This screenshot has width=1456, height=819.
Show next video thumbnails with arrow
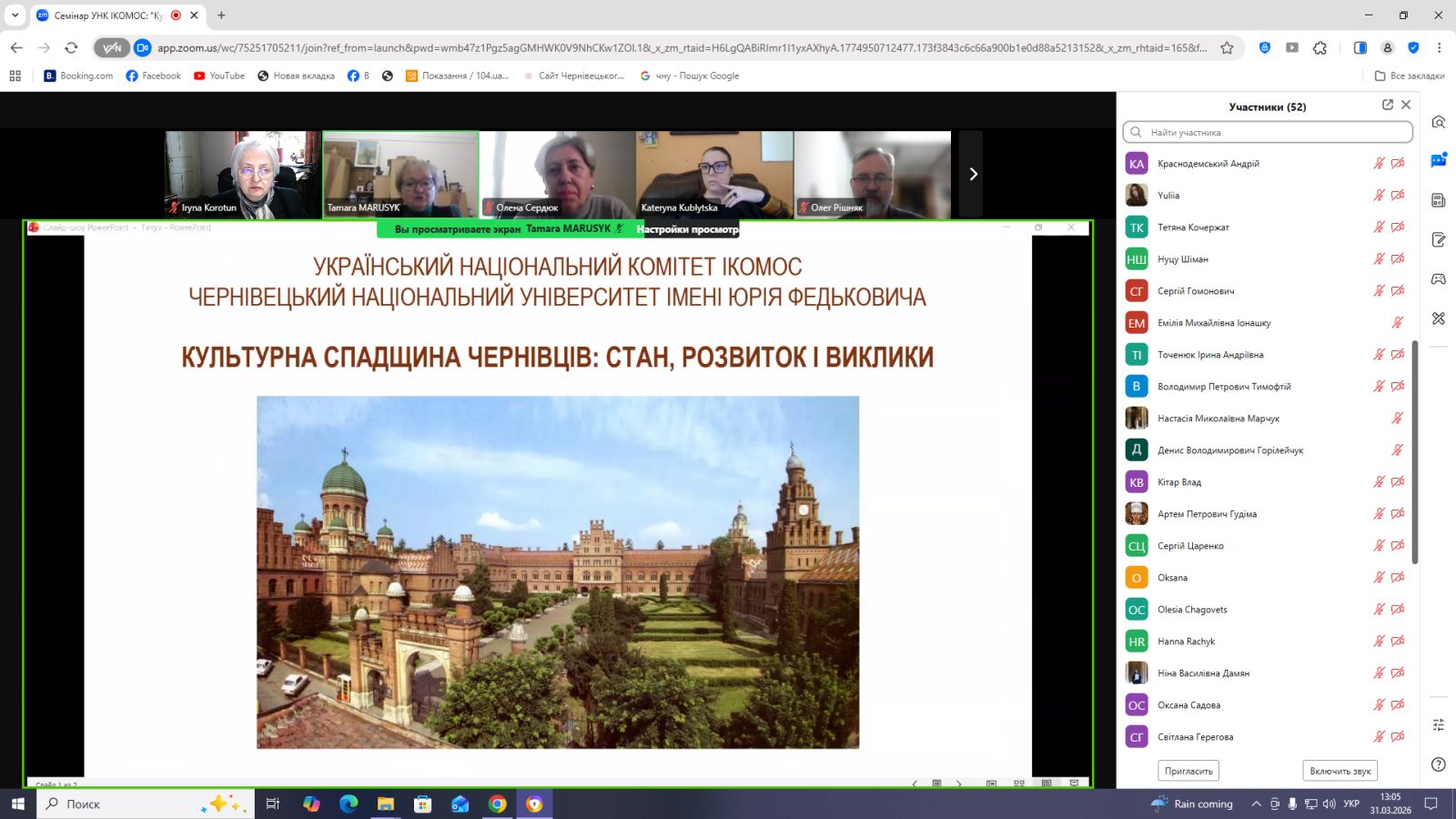pos(972,174)
